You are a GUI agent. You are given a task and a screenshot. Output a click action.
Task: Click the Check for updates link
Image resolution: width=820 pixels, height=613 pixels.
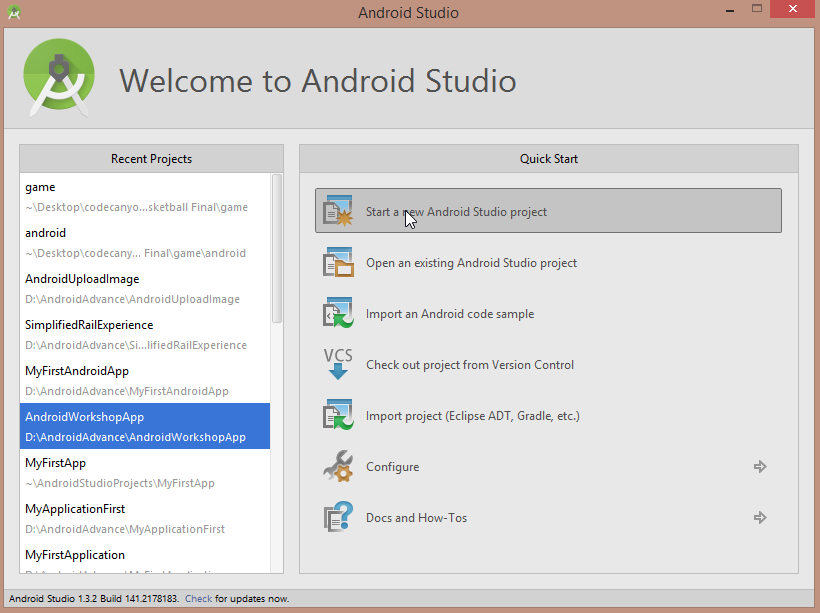coord(198,598)
